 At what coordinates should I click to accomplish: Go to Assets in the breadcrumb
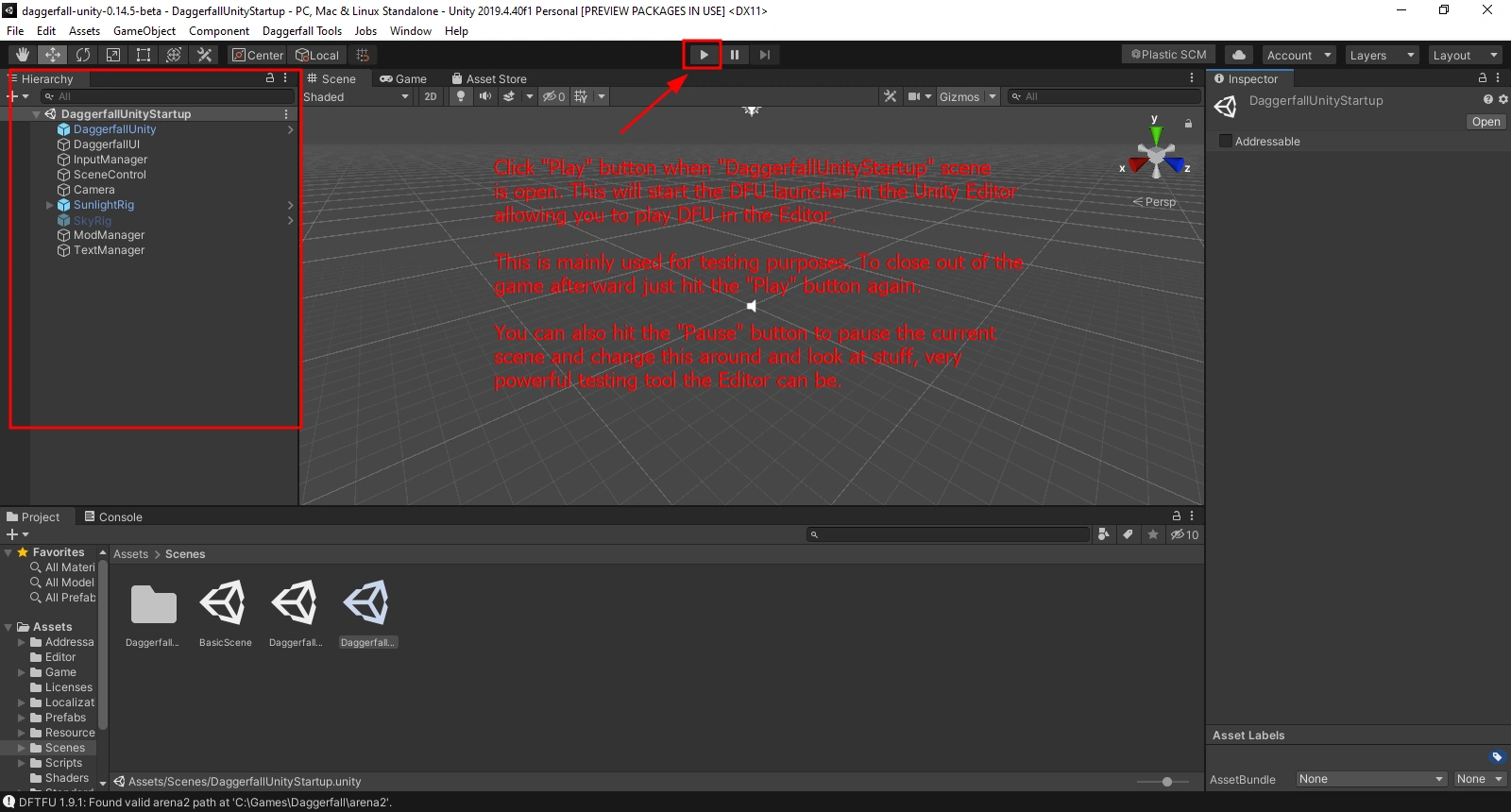tap(130, 554)
